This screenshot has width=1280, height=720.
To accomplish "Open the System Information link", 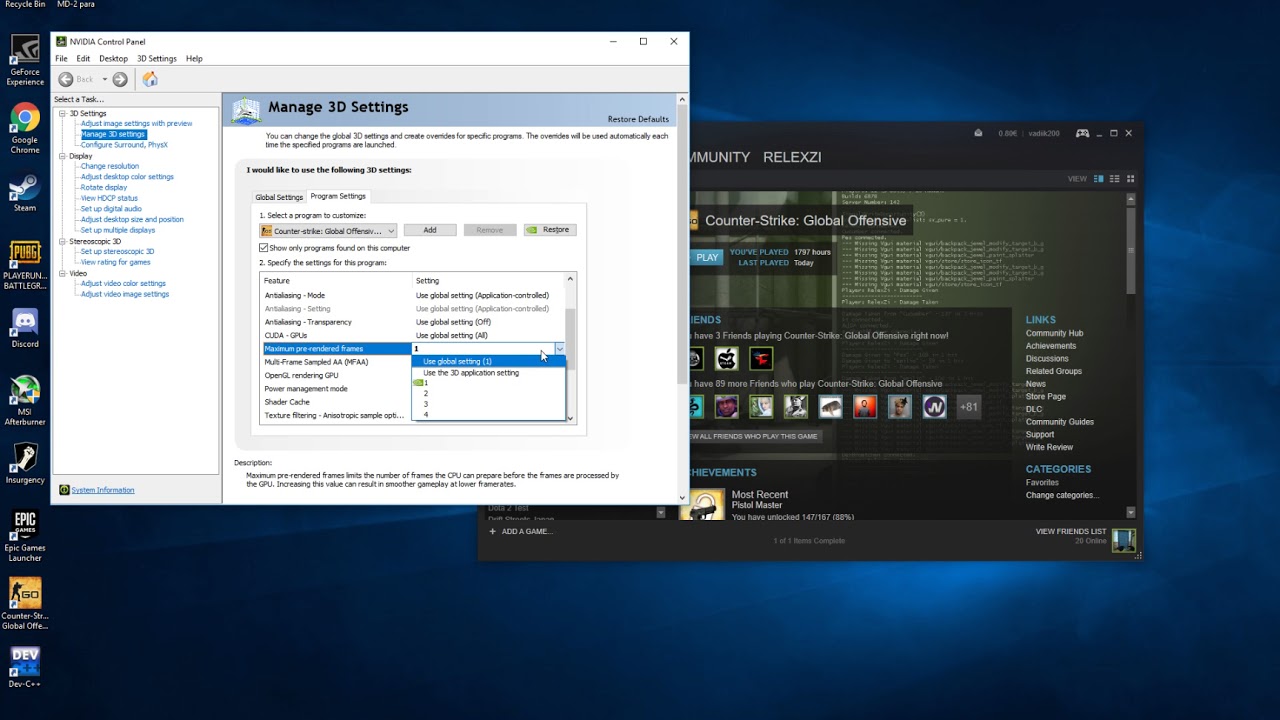I will (102, 490).
